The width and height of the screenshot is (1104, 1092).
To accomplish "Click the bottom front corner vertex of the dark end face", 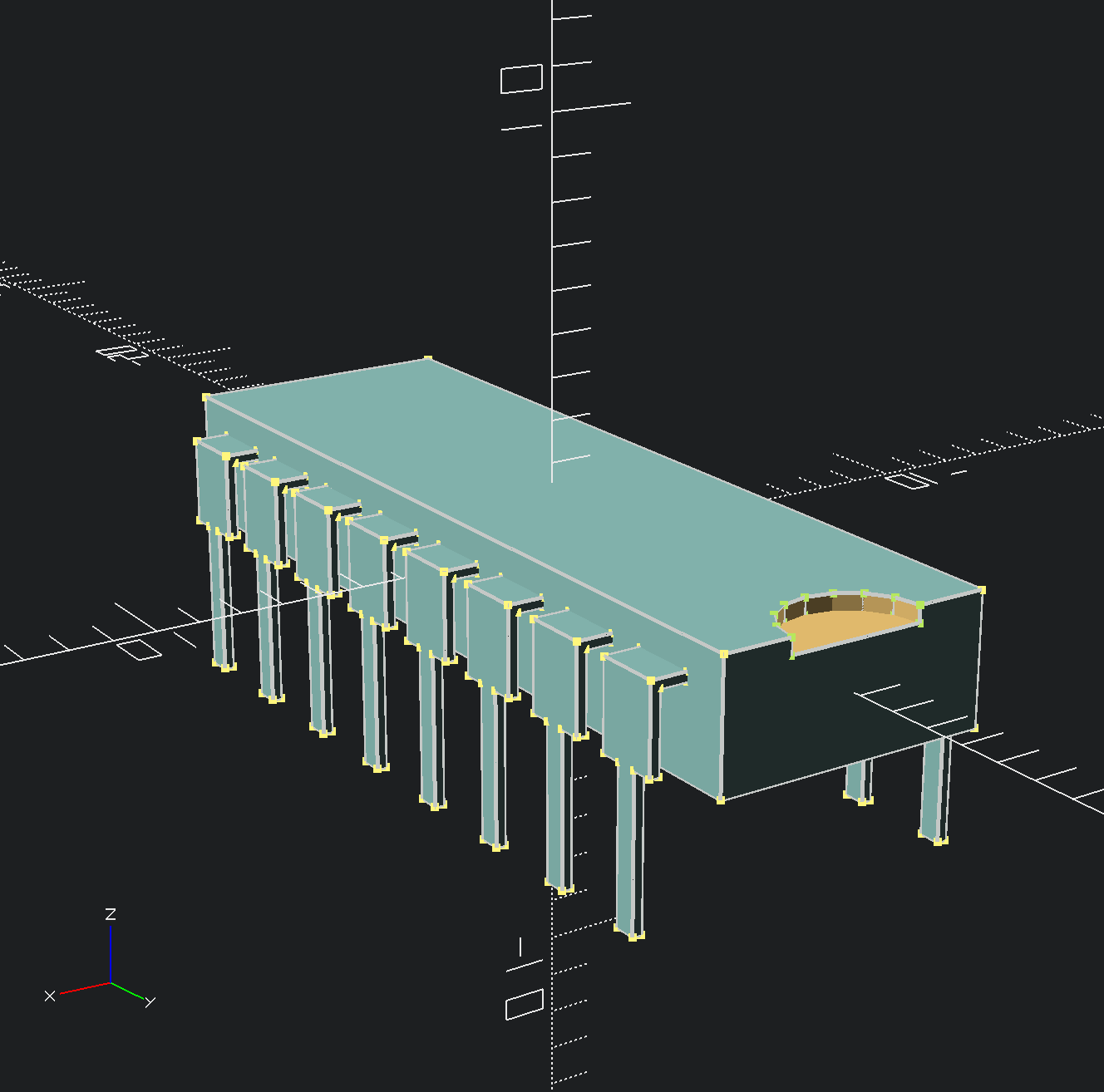I will click(x=721, y=799).
